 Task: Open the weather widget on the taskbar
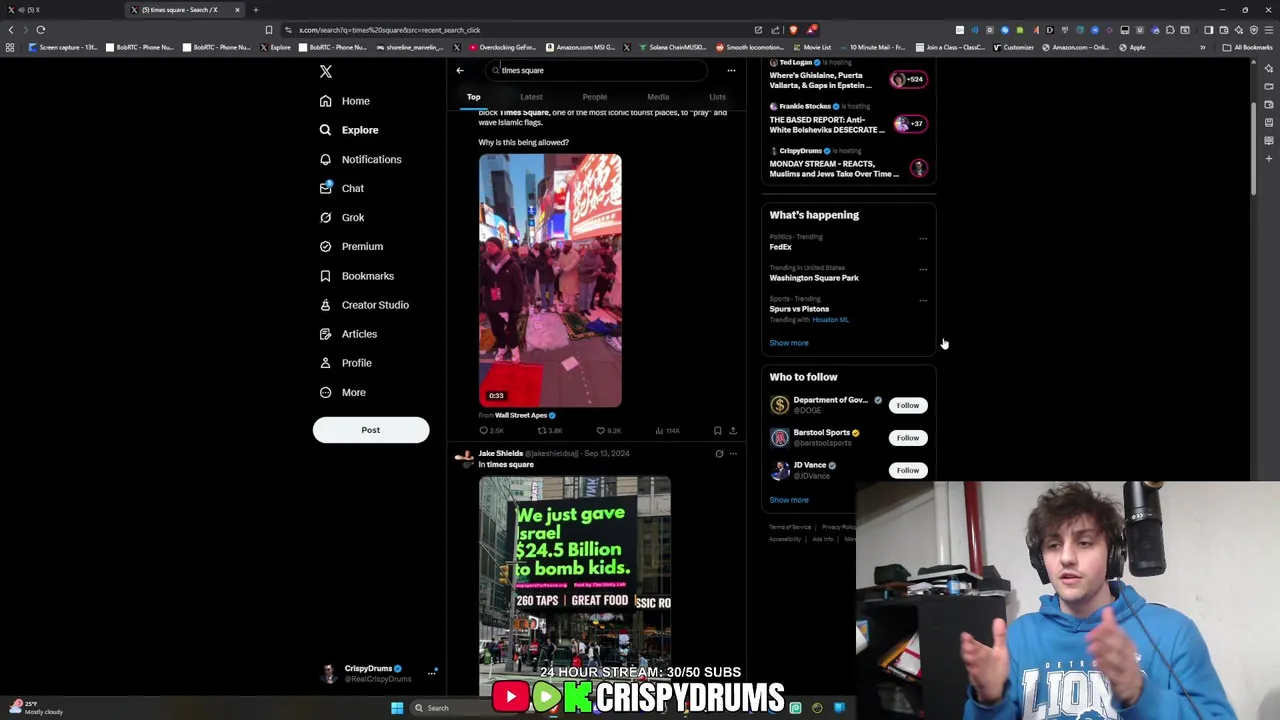[35, 708]
